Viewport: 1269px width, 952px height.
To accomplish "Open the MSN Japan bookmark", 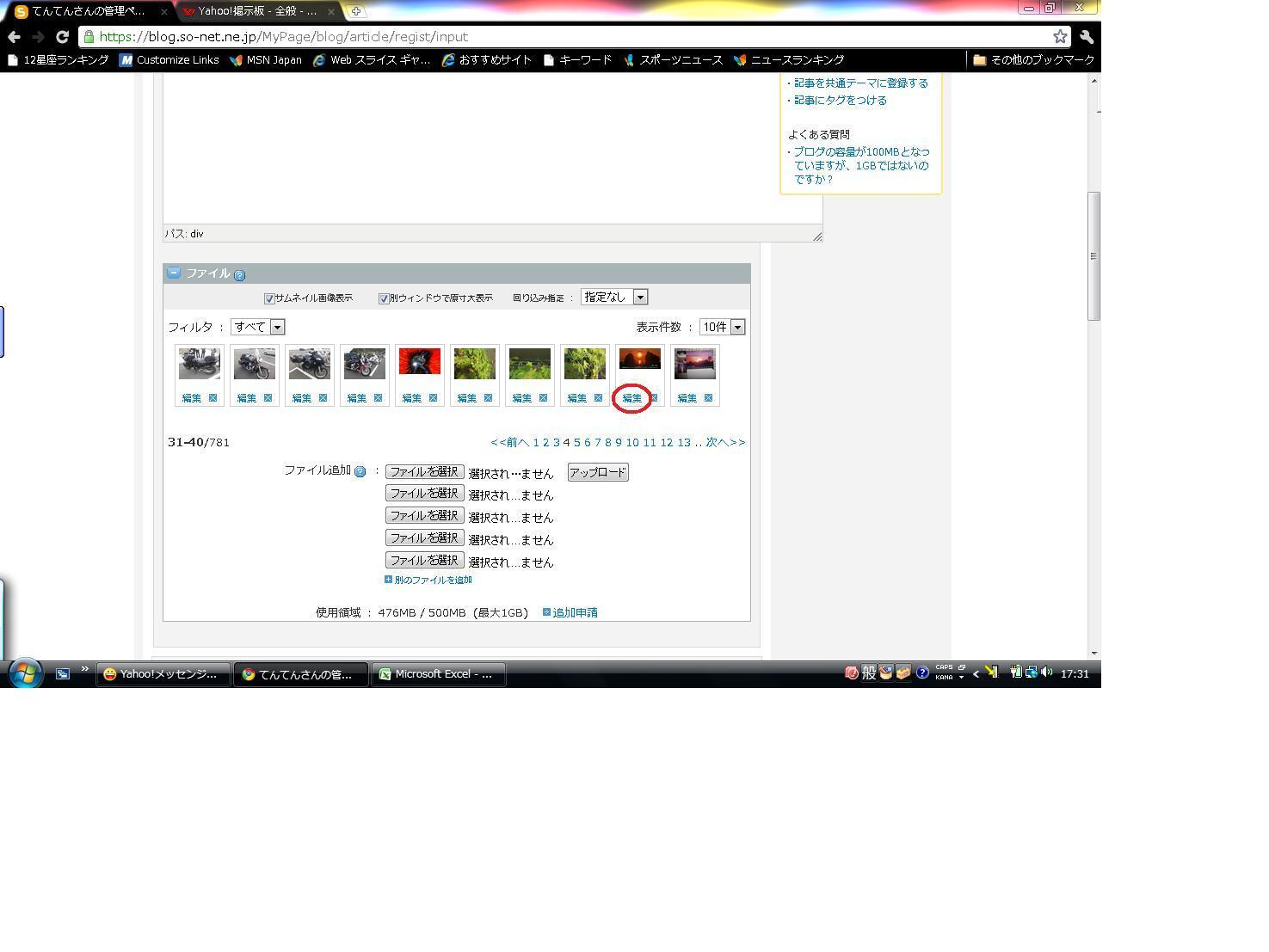I will point(265,60).
